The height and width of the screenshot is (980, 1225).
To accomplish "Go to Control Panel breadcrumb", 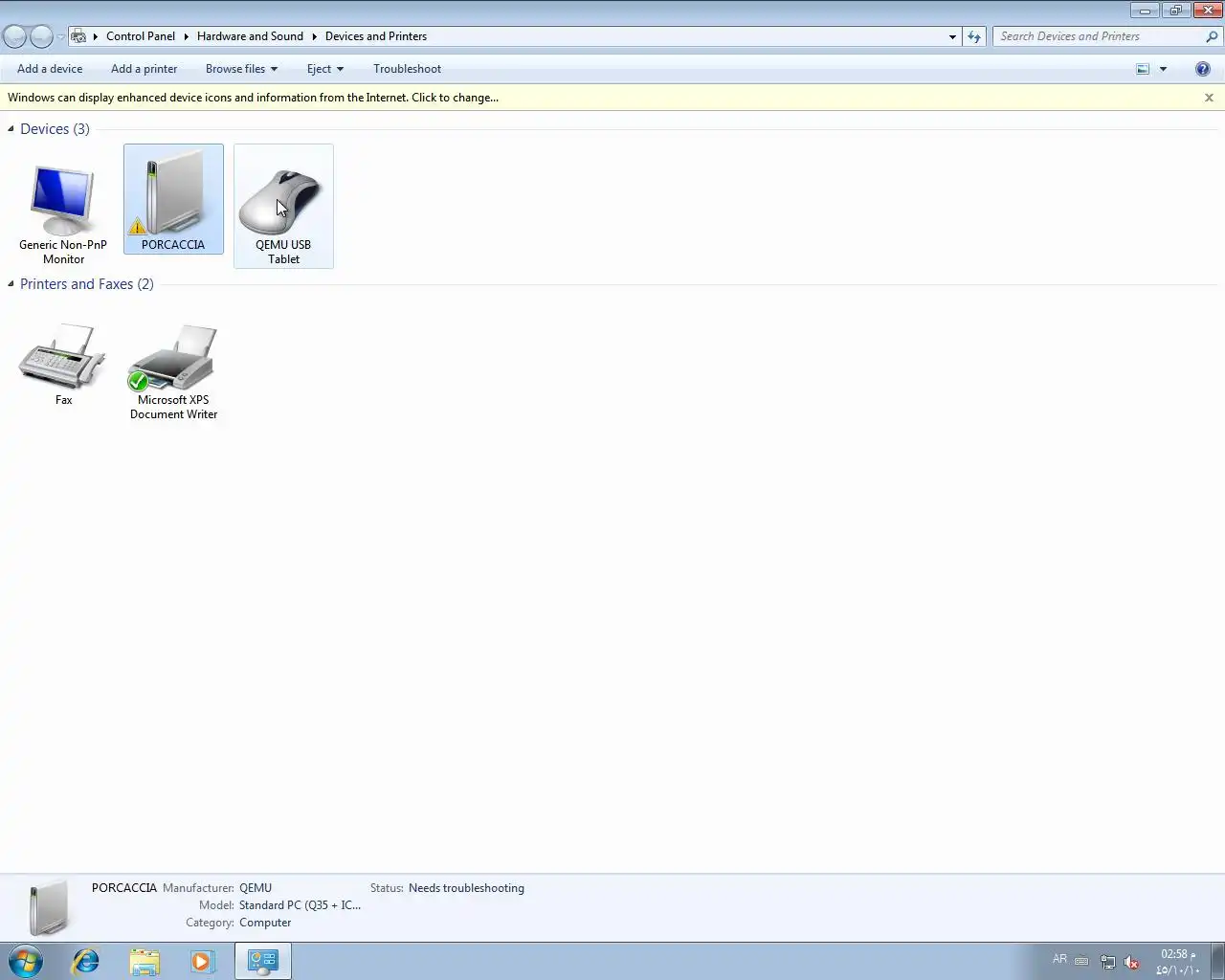I will click(x=141, y=36).
